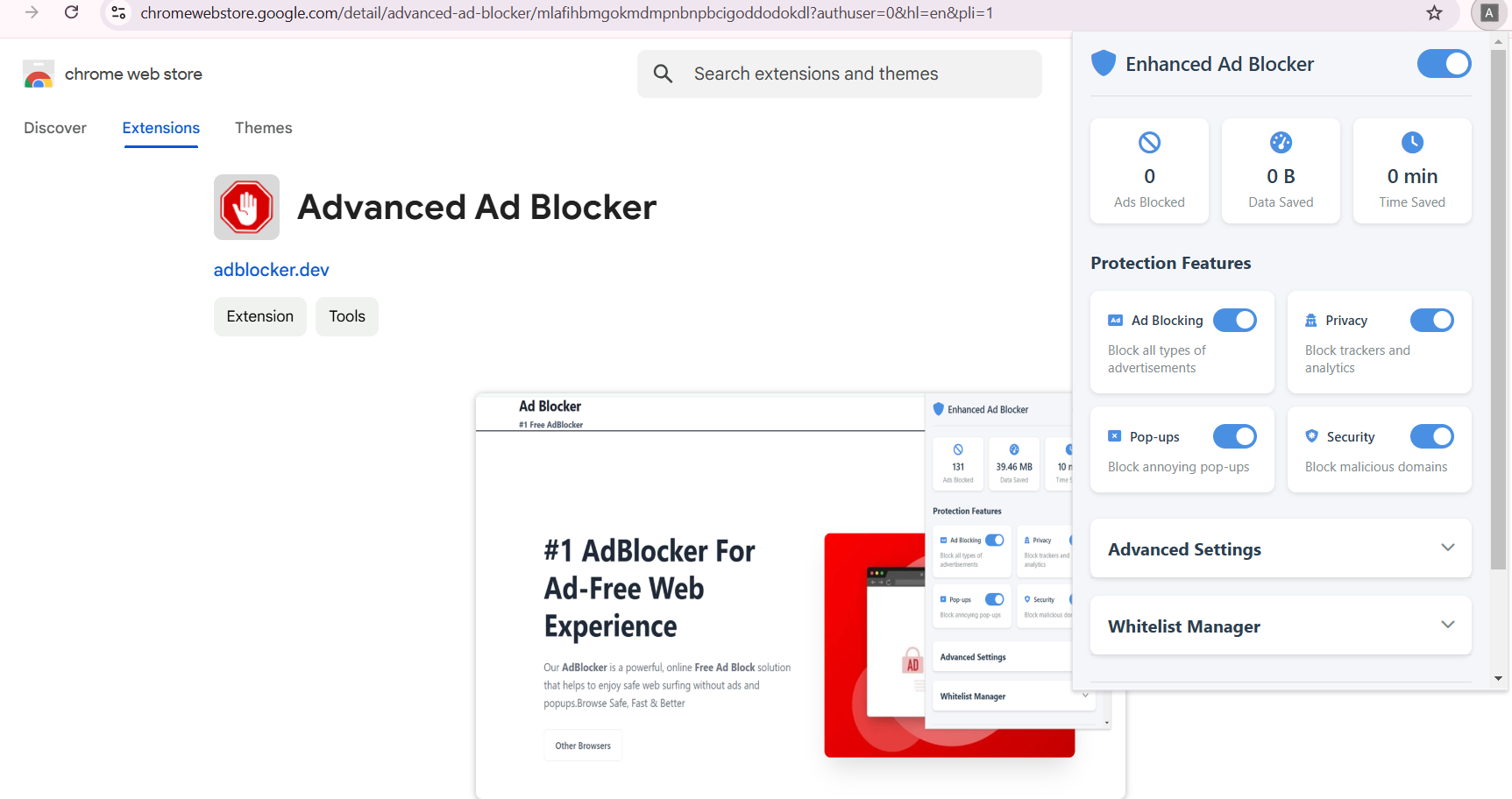This screenshot has height=799, width=1512.
Task: Bookmark this page with the star icon
Action: pos(1434,13)
